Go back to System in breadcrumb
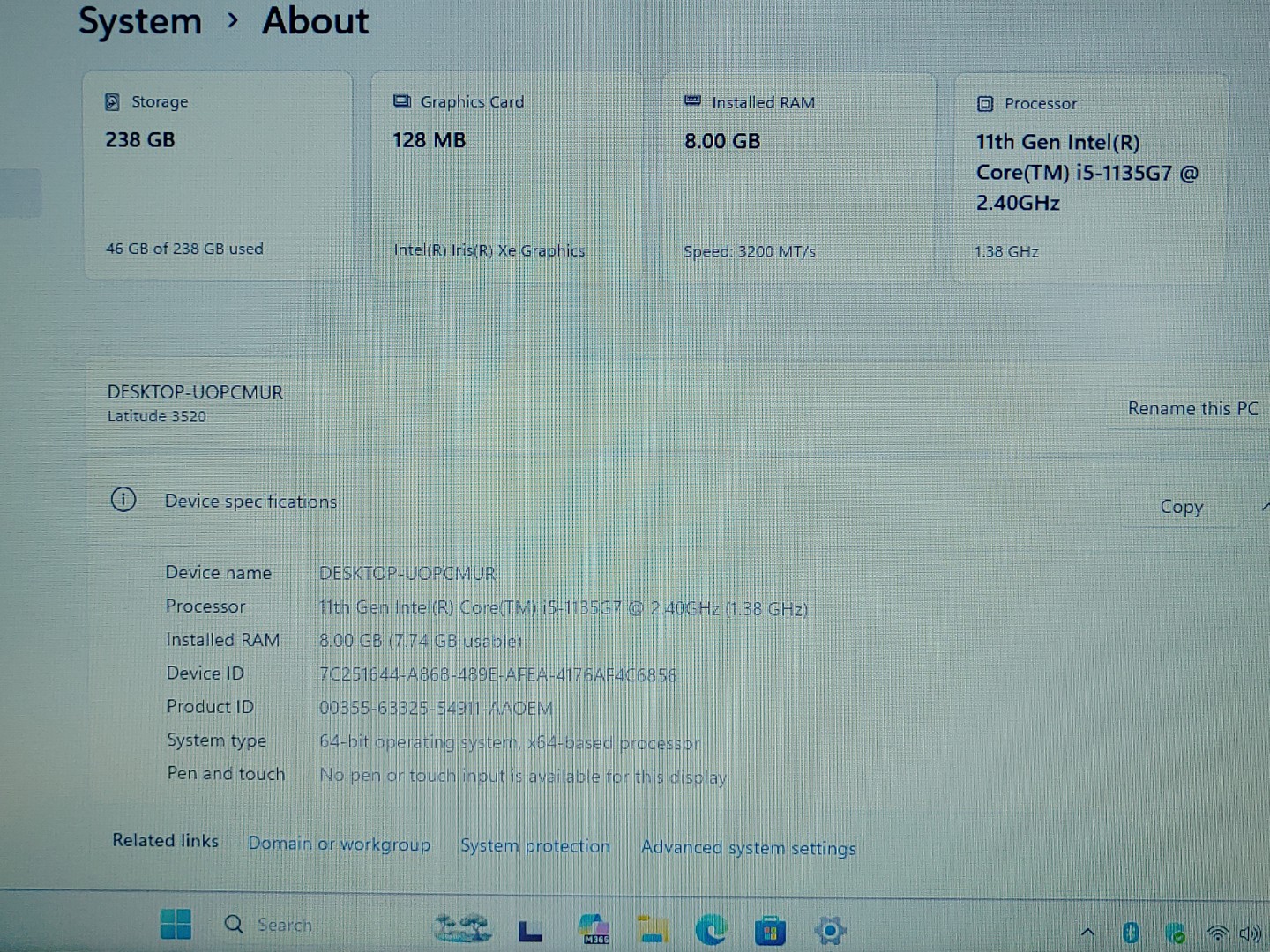This screenshot has width=1270, height=952. (140, 21)
